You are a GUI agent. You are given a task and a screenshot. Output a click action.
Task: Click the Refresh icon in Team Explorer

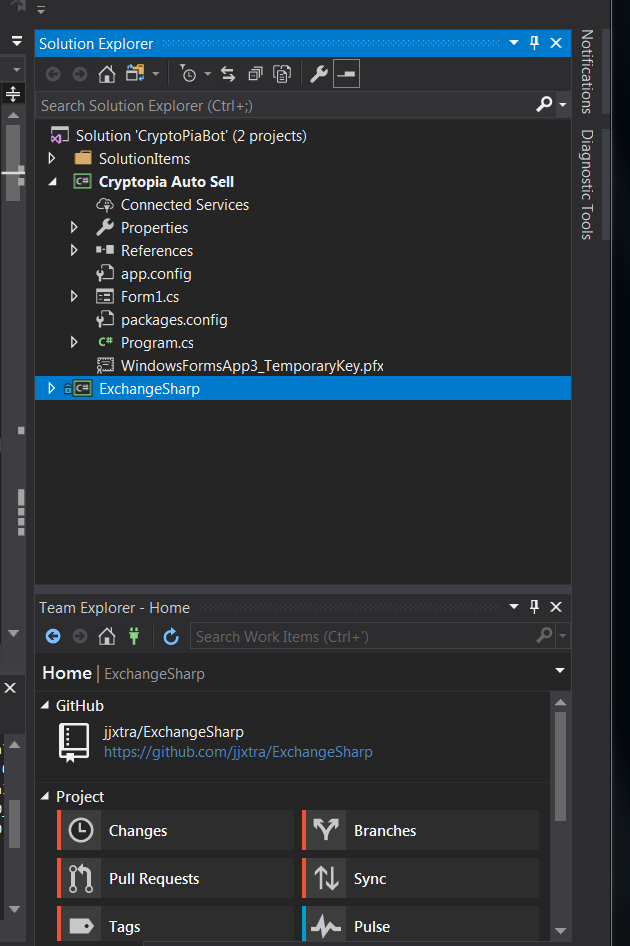[170, 636]
